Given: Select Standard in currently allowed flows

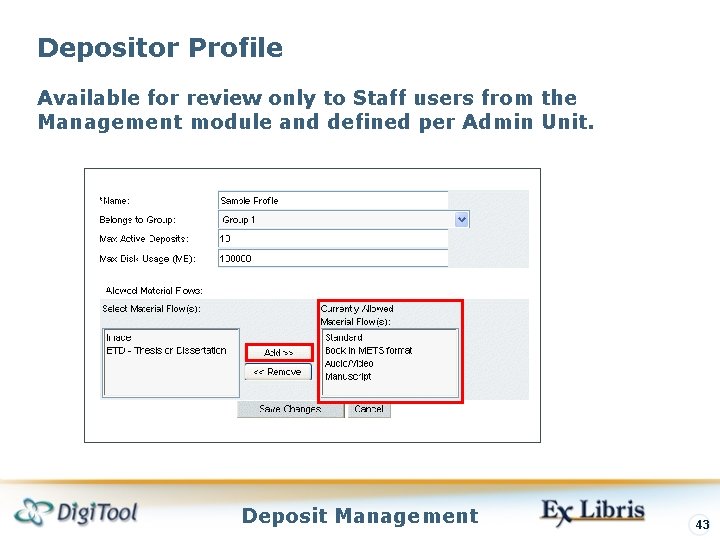Looking at the screenshot, I should [344, 338].
